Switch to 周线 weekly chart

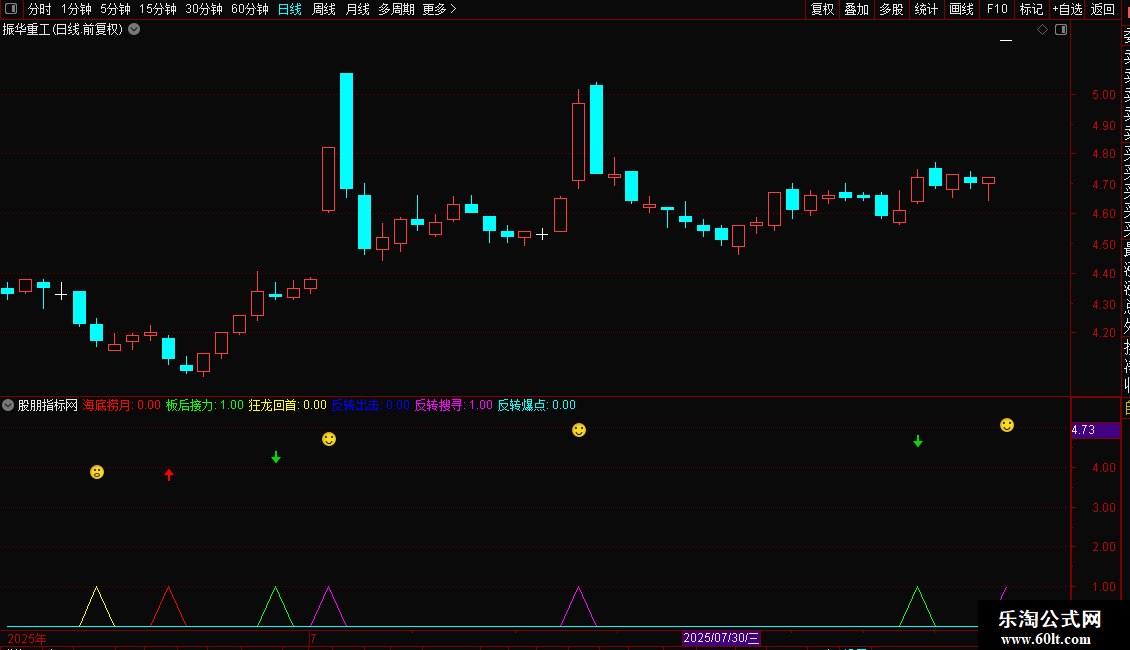click(324, 9)
